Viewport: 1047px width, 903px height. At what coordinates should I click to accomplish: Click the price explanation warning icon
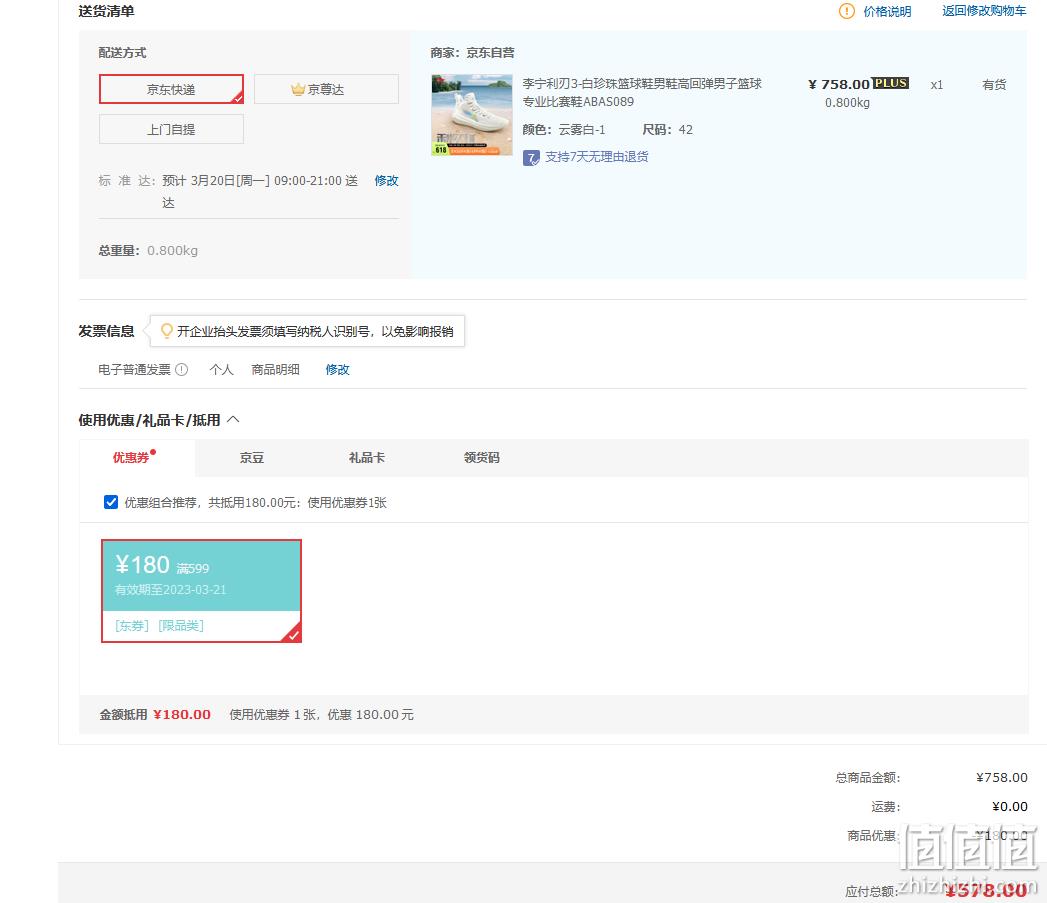pyautogui.click(x=846, y=11)
